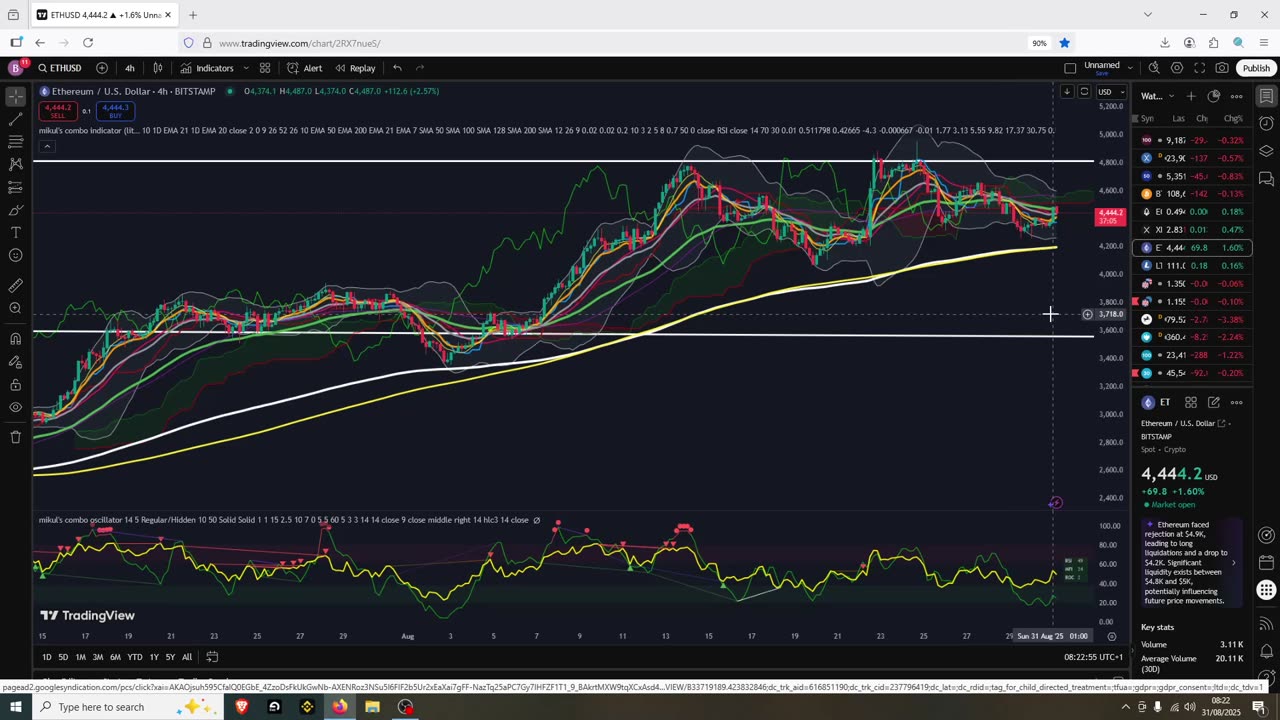Click the compare or add symbol plus icon
This screenshot has height=720, width=1280.
pyautogui.click(x=102, y=68)
